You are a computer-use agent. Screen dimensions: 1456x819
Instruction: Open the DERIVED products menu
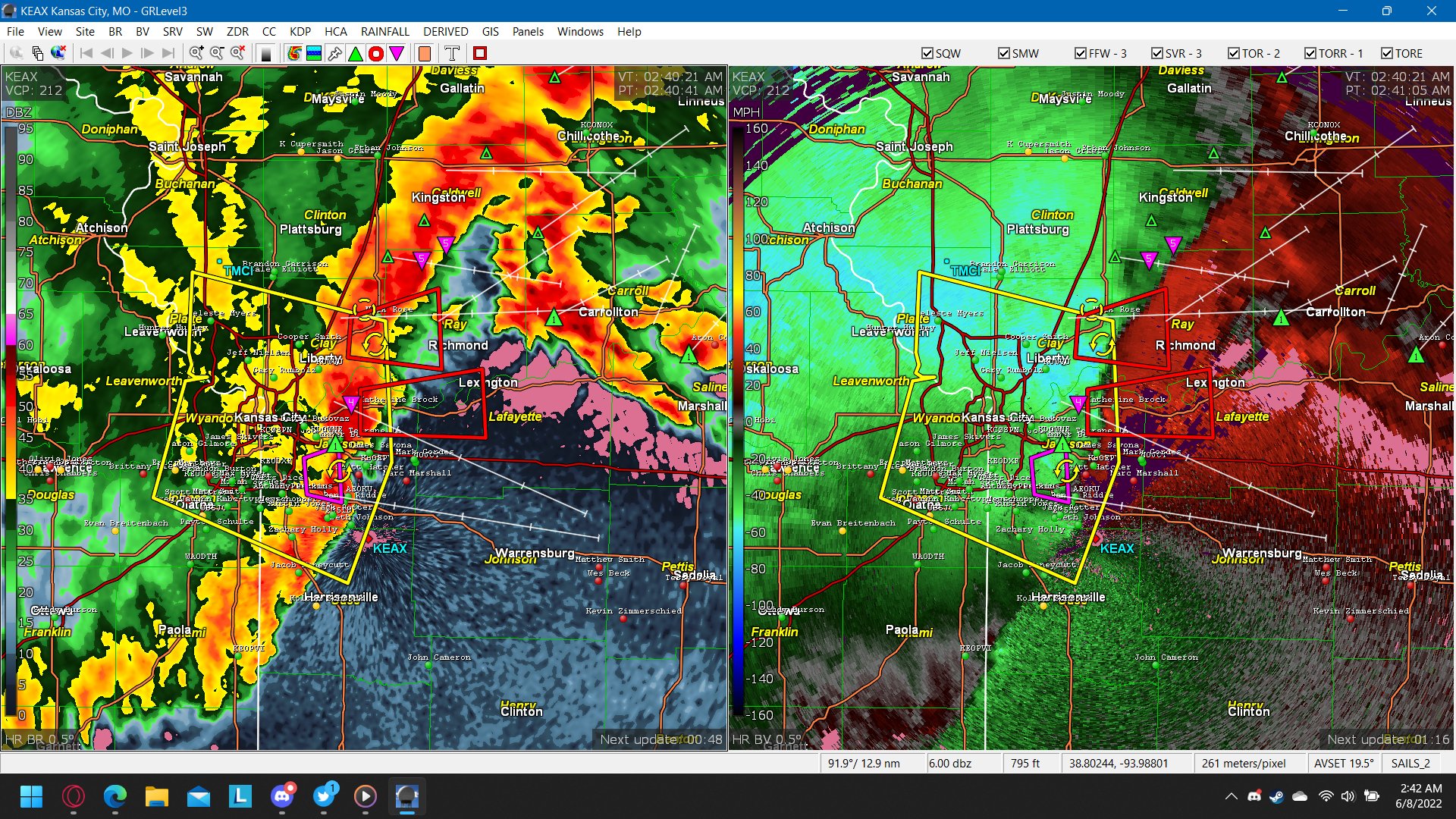tap(445, 32)
